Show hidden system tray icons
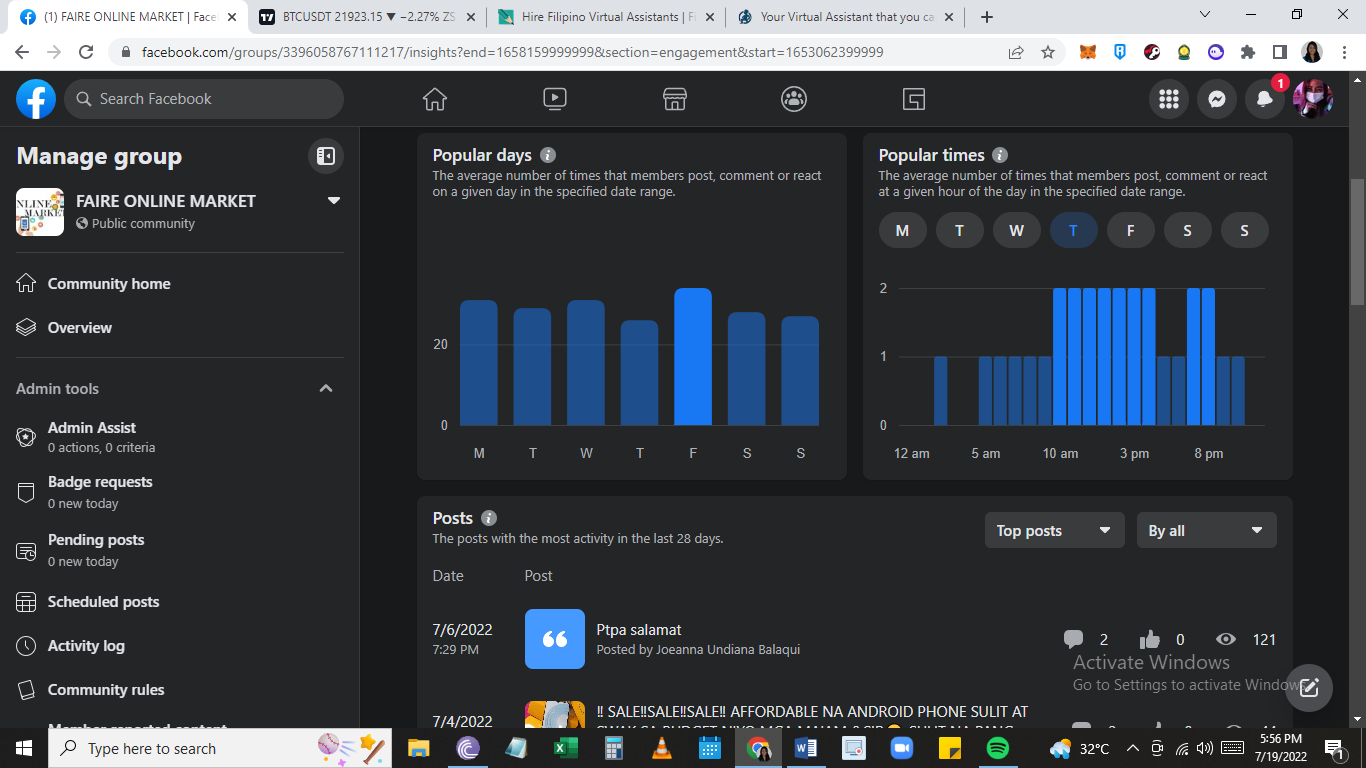This screenshot has height=768, width=1366. pos(1133,748)
